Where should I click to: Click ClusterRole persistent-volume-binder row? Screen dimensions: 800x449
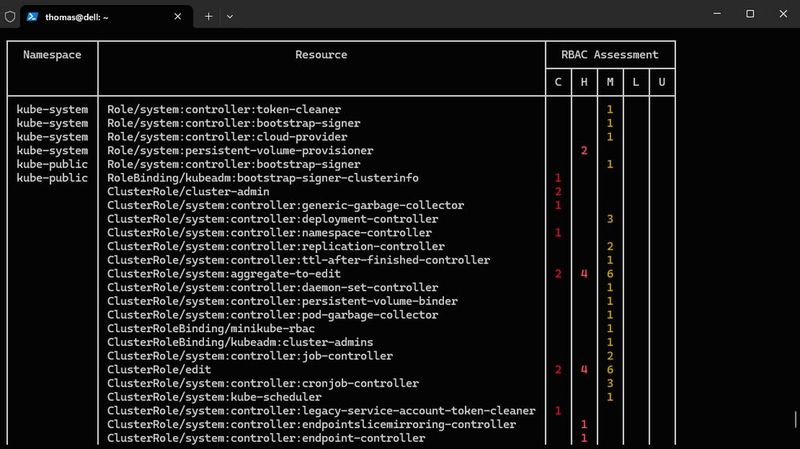pyautogui.click(x=282, y=301)
